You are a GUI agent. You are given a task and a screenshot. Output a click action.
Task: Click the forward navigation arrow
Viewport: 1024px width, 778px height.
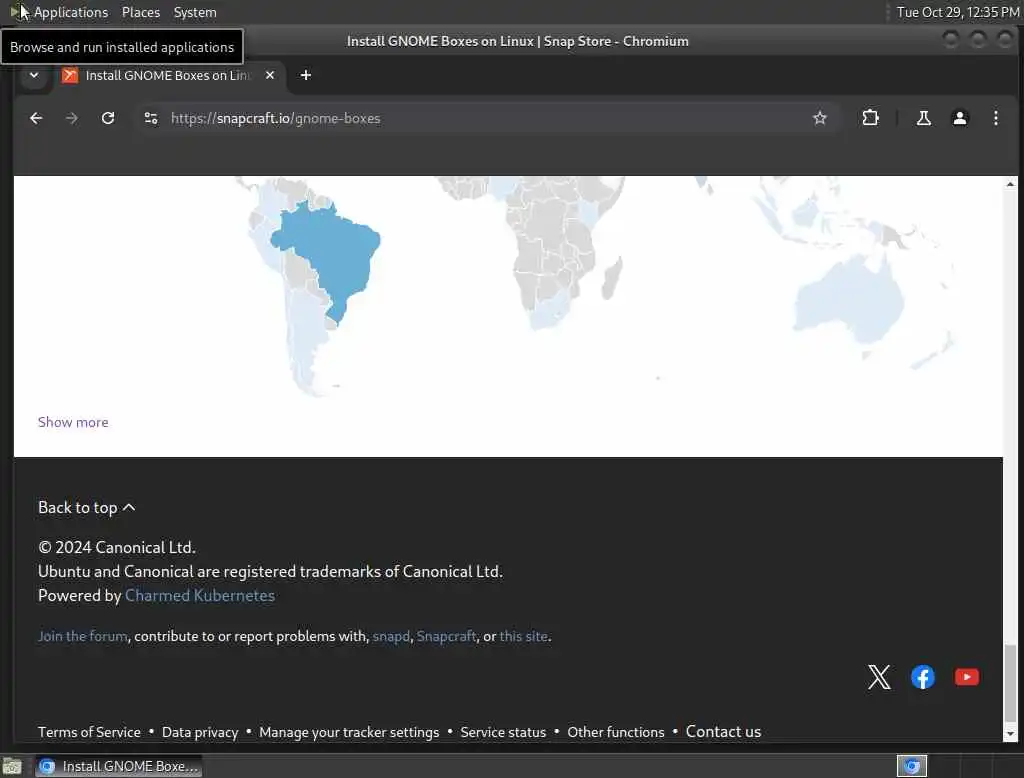(72, 118)
